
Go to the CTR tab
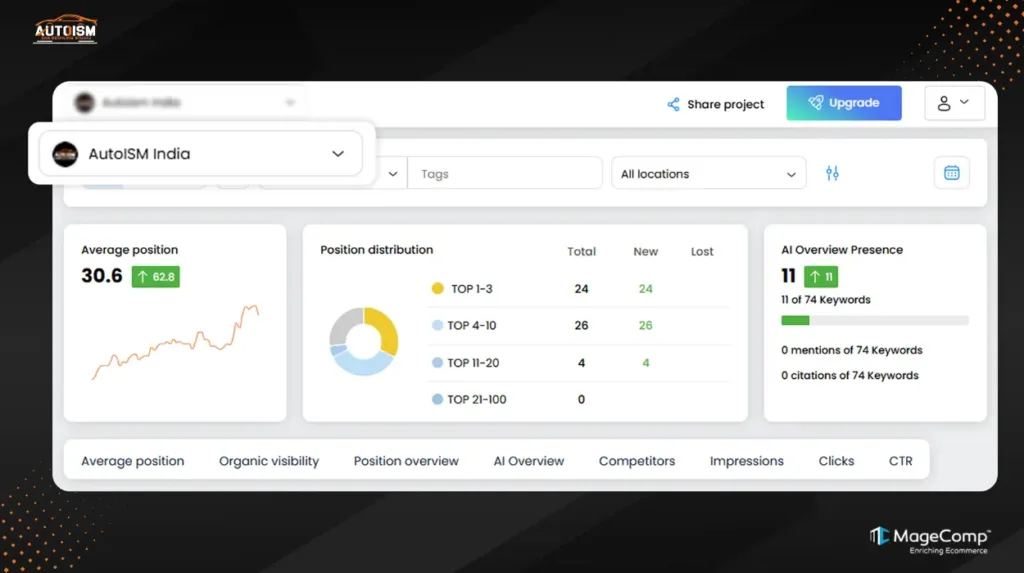click(900, 461)
